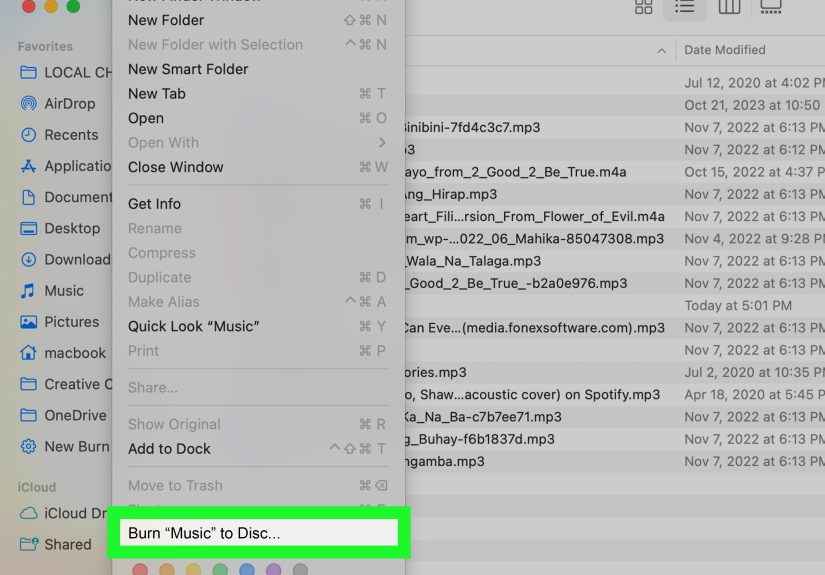The width and height of the screenshot is (825, 575).
Task: Apply gray tag color
Action: 300,570
